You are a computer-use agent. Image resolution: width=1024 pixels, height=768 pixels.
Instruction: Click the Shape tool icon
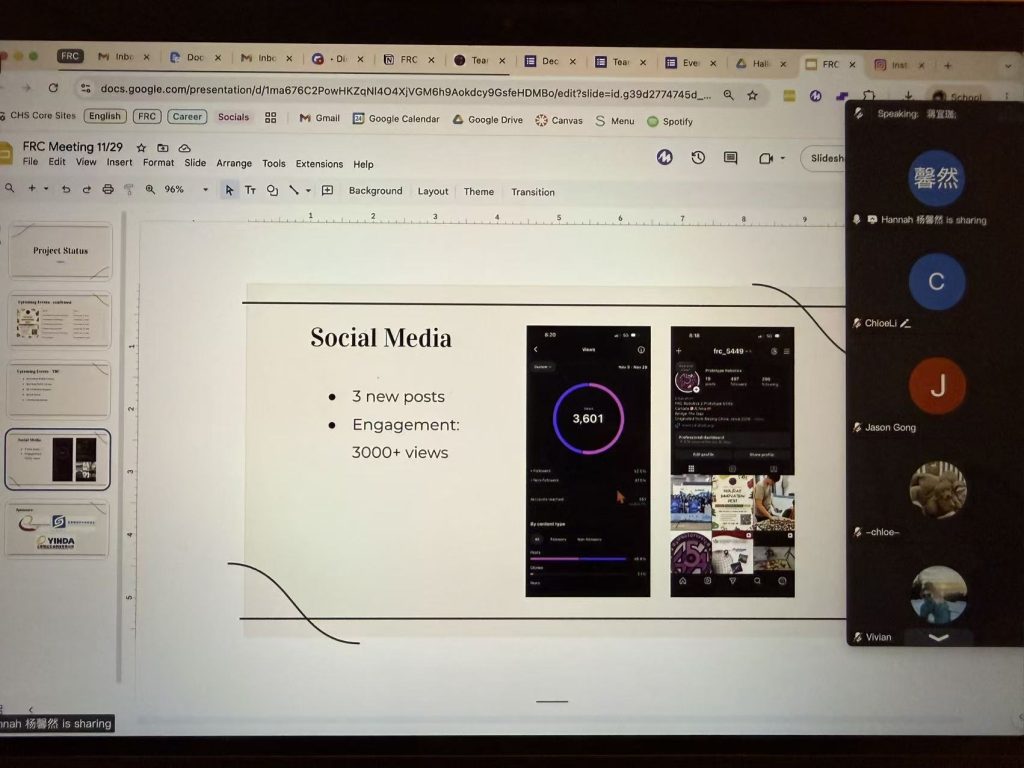[272, 190]
